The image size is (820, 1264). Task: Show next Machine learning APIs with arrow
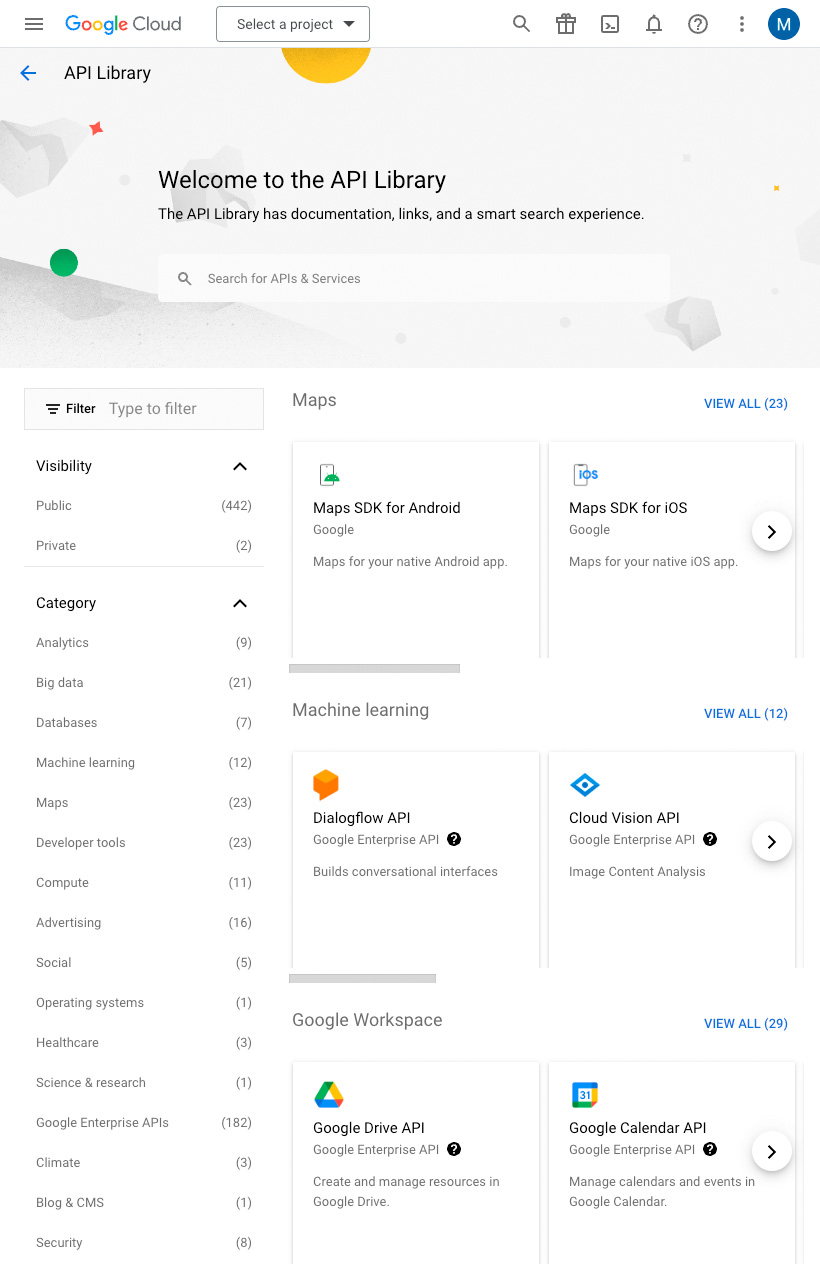pyautogui.click(x=771, y=842)
